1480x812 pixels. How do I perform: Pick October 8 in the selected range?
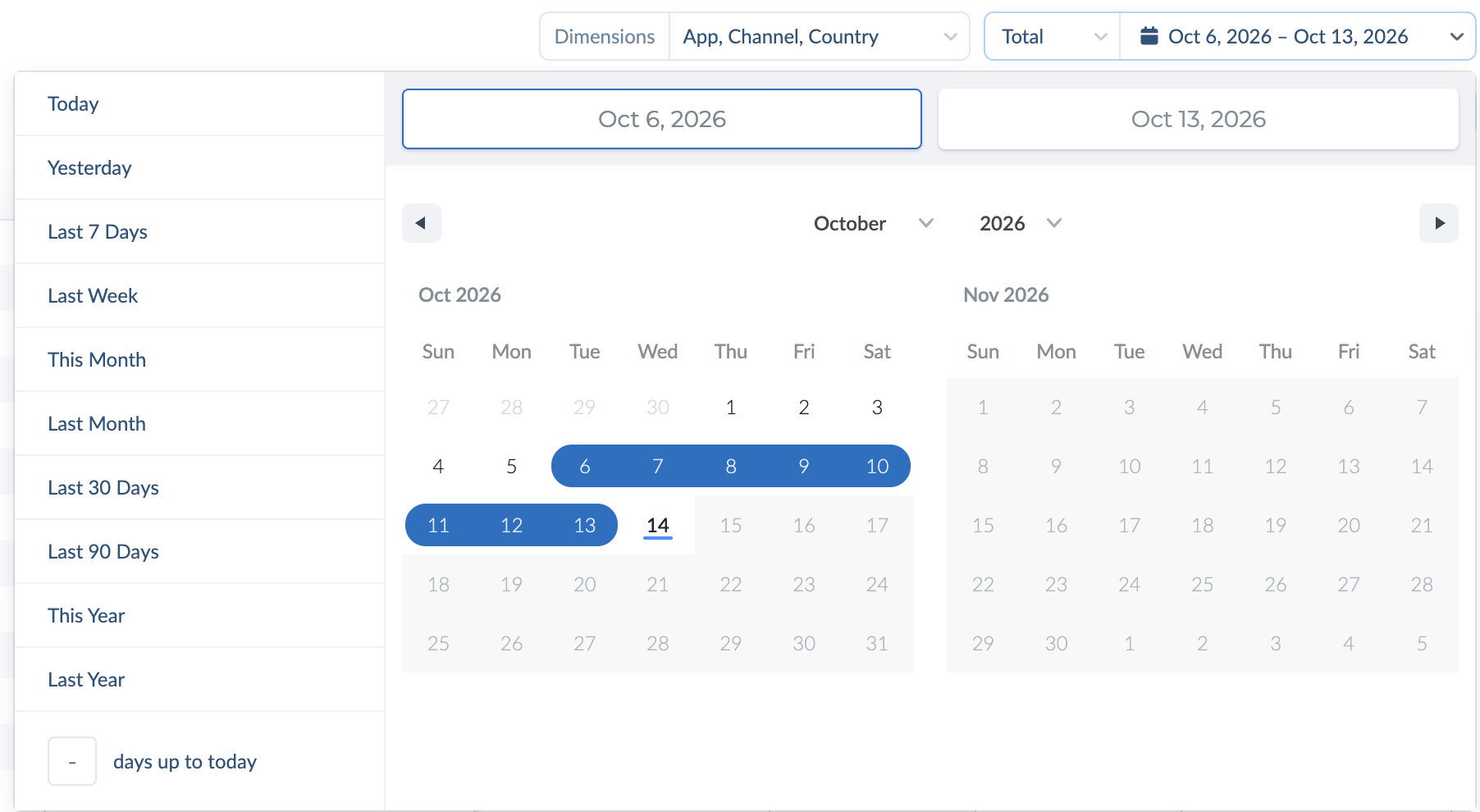coord(731,466)
